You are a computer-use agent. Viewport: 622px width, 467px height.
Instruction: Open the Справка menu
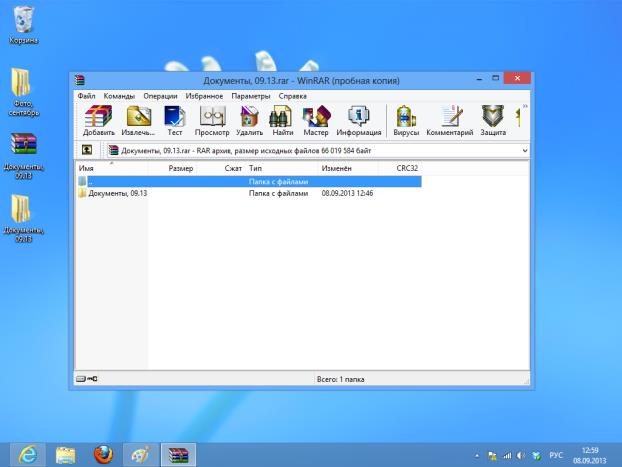tap(292, 96)
